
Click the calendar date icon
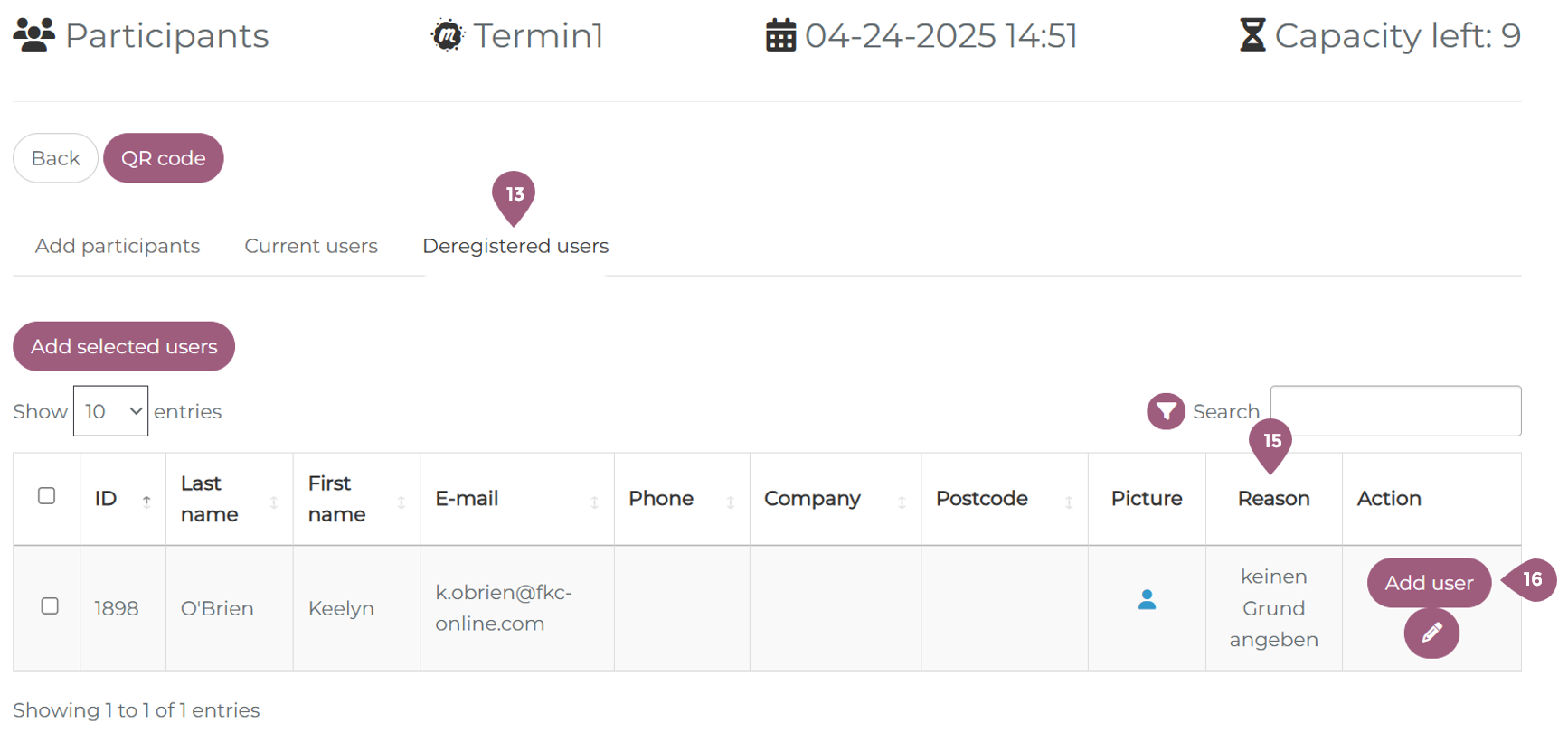click(780, 36)
